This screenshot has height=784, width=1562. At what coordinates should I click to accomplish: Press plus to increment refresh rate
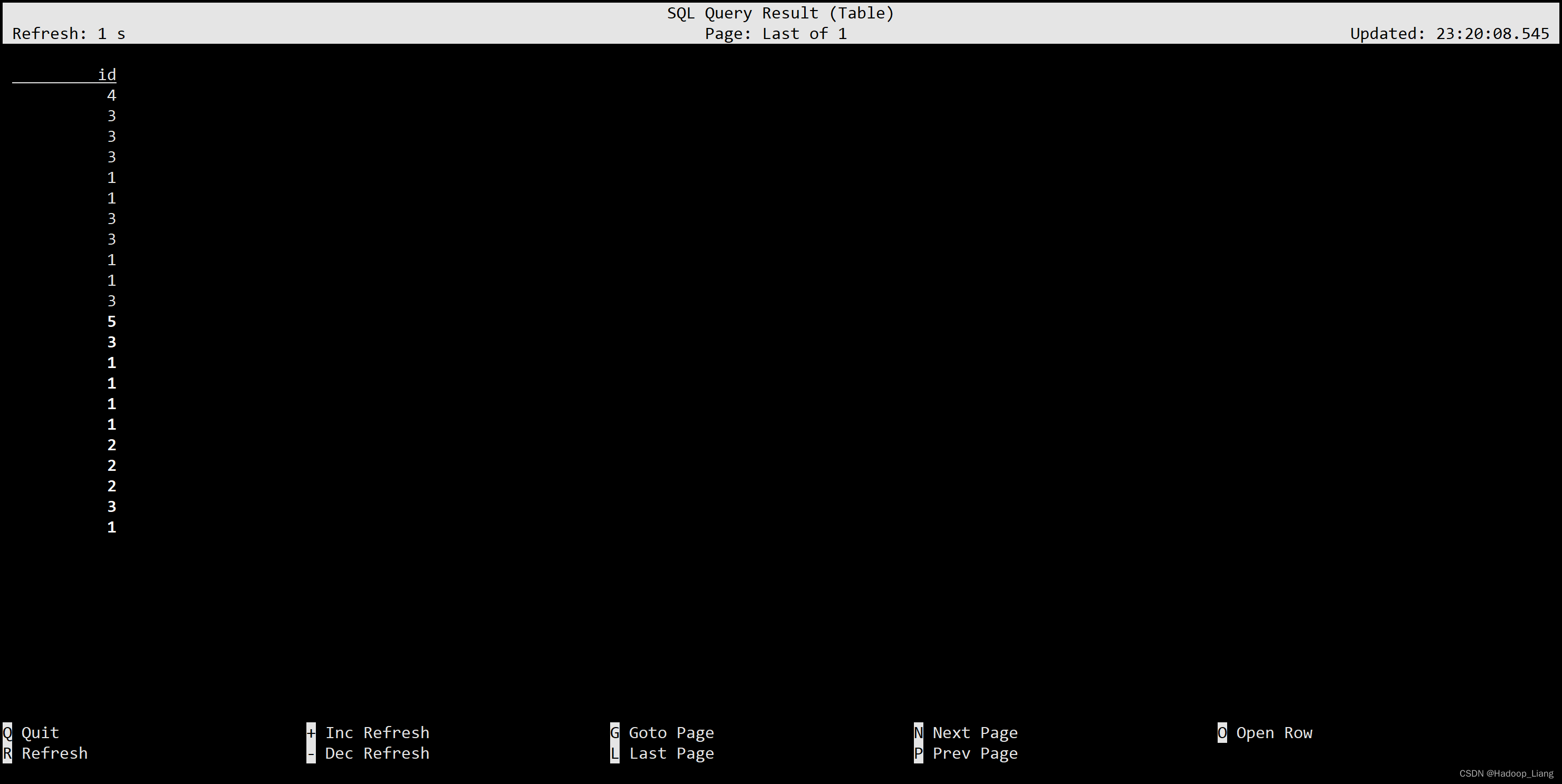tap(311, 733)
